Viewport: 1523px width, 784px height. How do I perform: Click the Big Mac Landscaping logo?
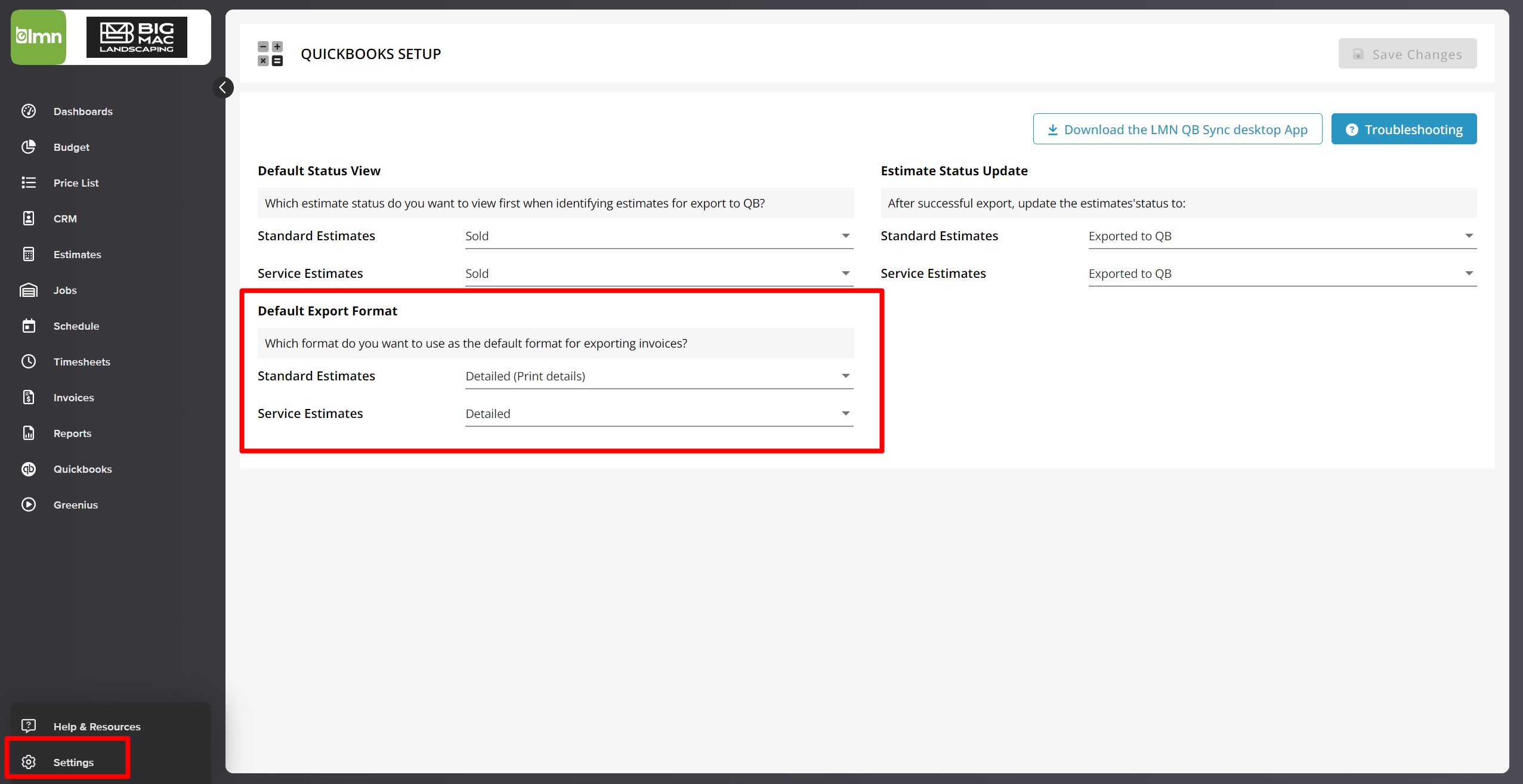coord(137,37)
